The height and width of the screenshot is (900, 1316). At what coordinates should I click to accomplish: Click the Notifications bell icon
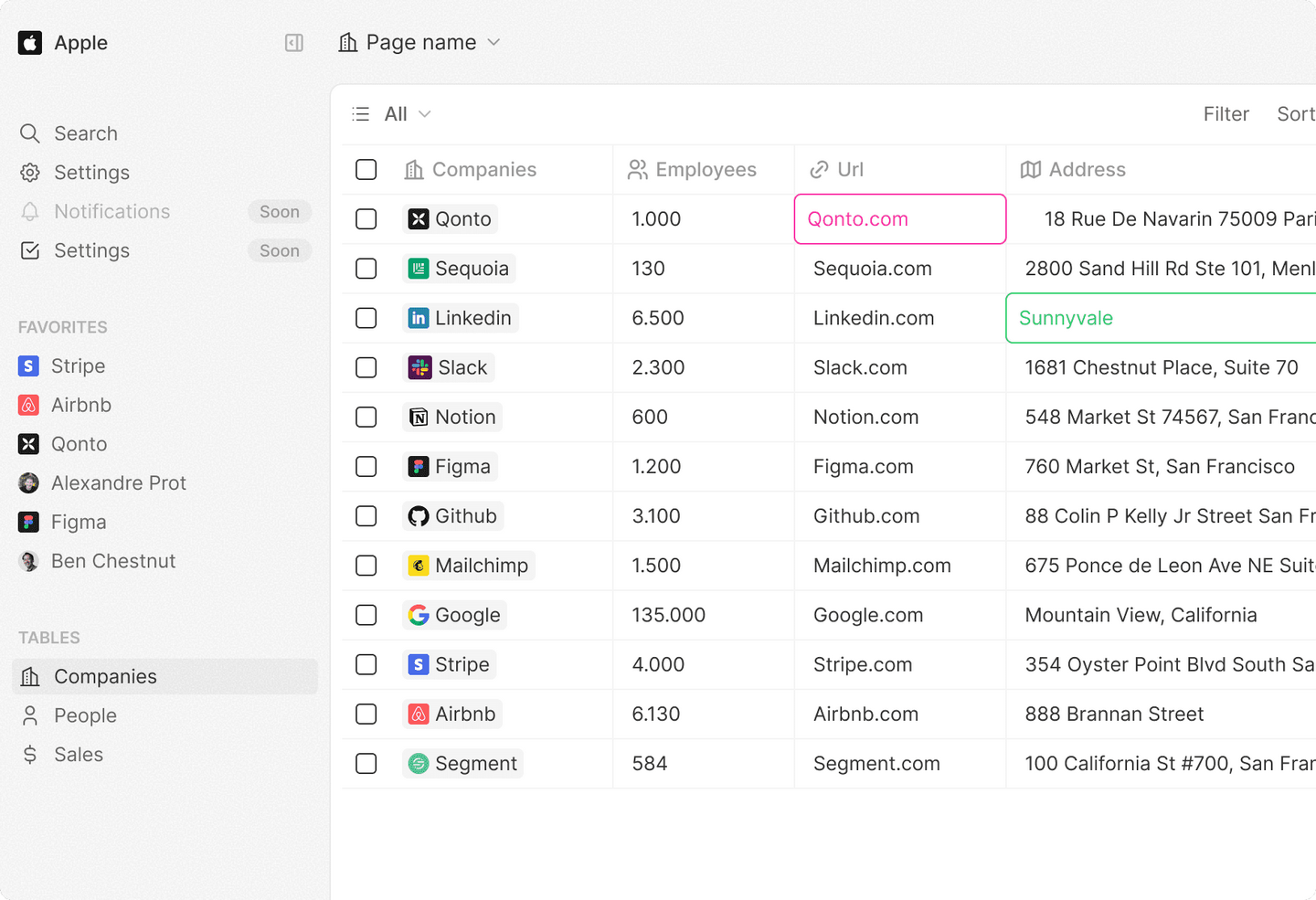click(30, 212)
